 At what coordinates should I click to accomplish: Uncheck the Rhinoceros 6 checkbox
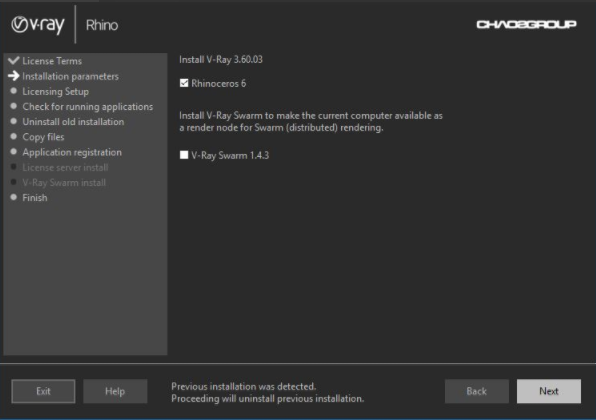(x=184, y=83)
